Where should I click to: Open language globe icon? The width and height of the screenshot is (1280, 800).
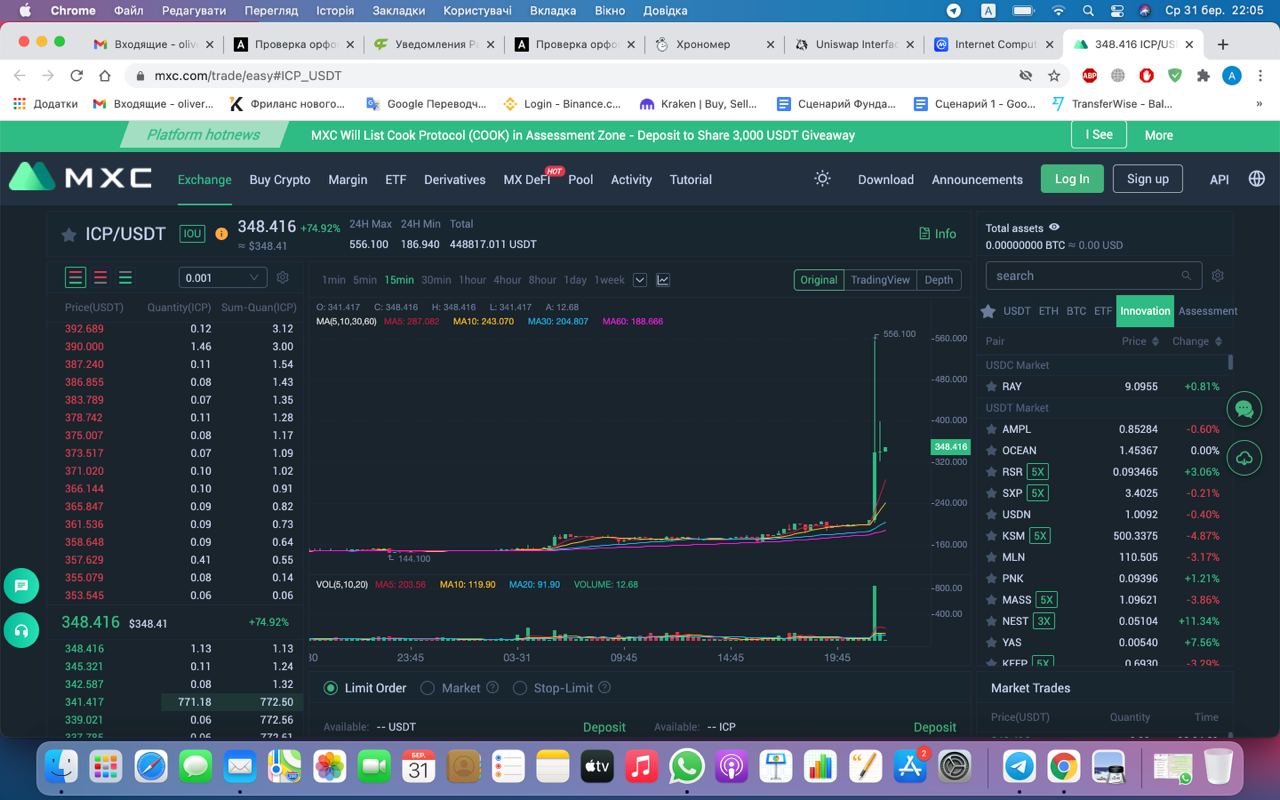pyautogui.click(x=1257, y=178)
